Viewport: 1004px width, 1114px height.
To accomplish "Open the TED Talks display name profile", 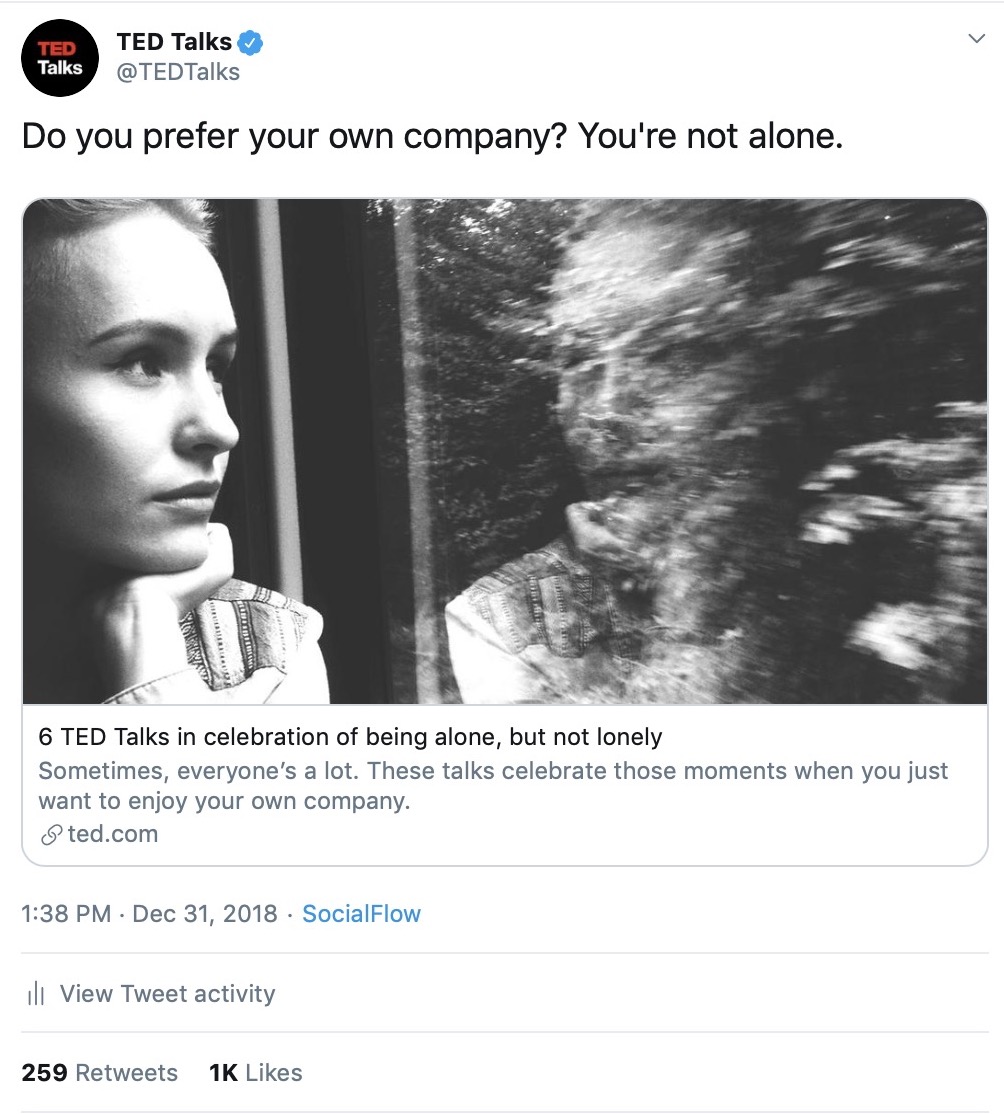I will pos(174,42).
